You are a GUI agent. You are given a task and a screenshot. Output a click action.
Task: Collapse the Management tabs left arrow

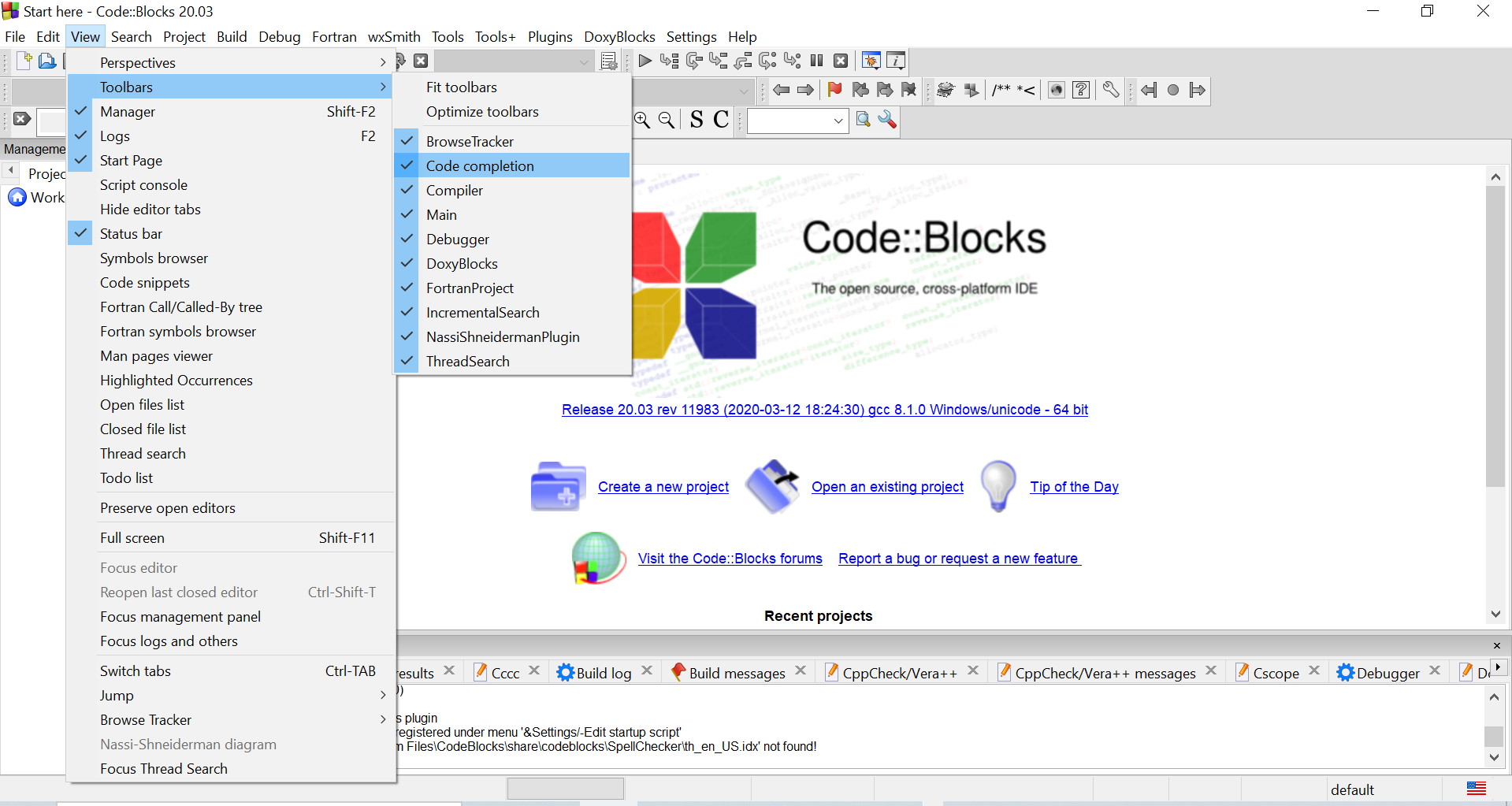(x=11, y=169)
